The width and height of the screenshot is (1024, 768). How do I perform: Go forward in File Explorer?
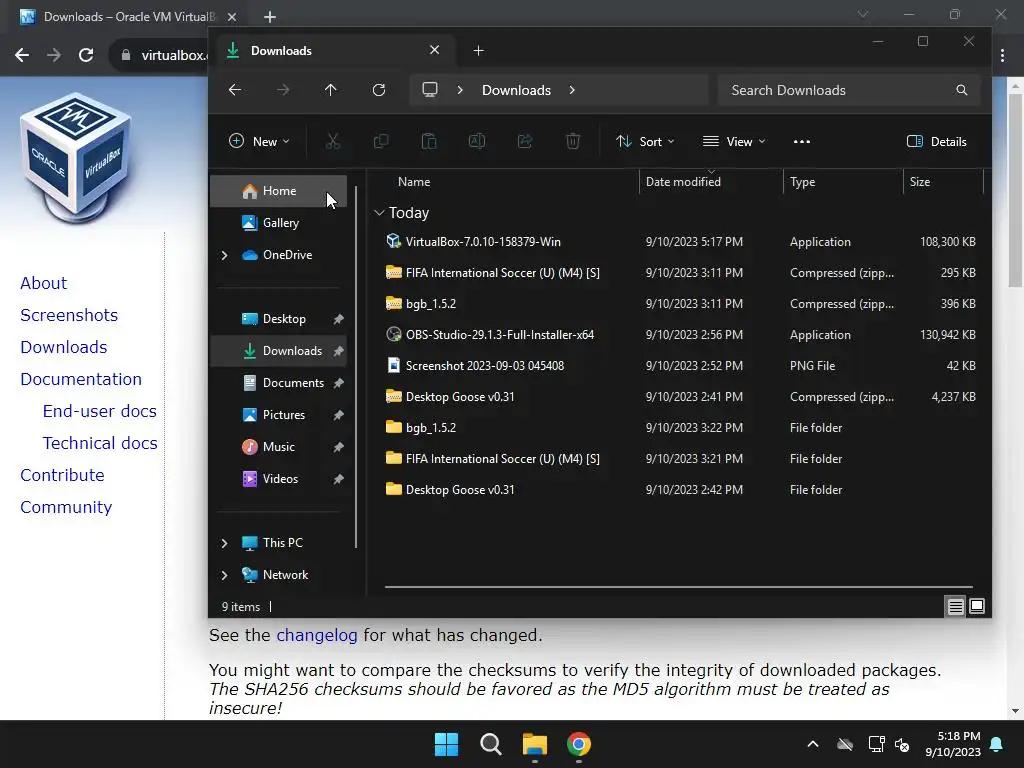(x=283, y=90)
